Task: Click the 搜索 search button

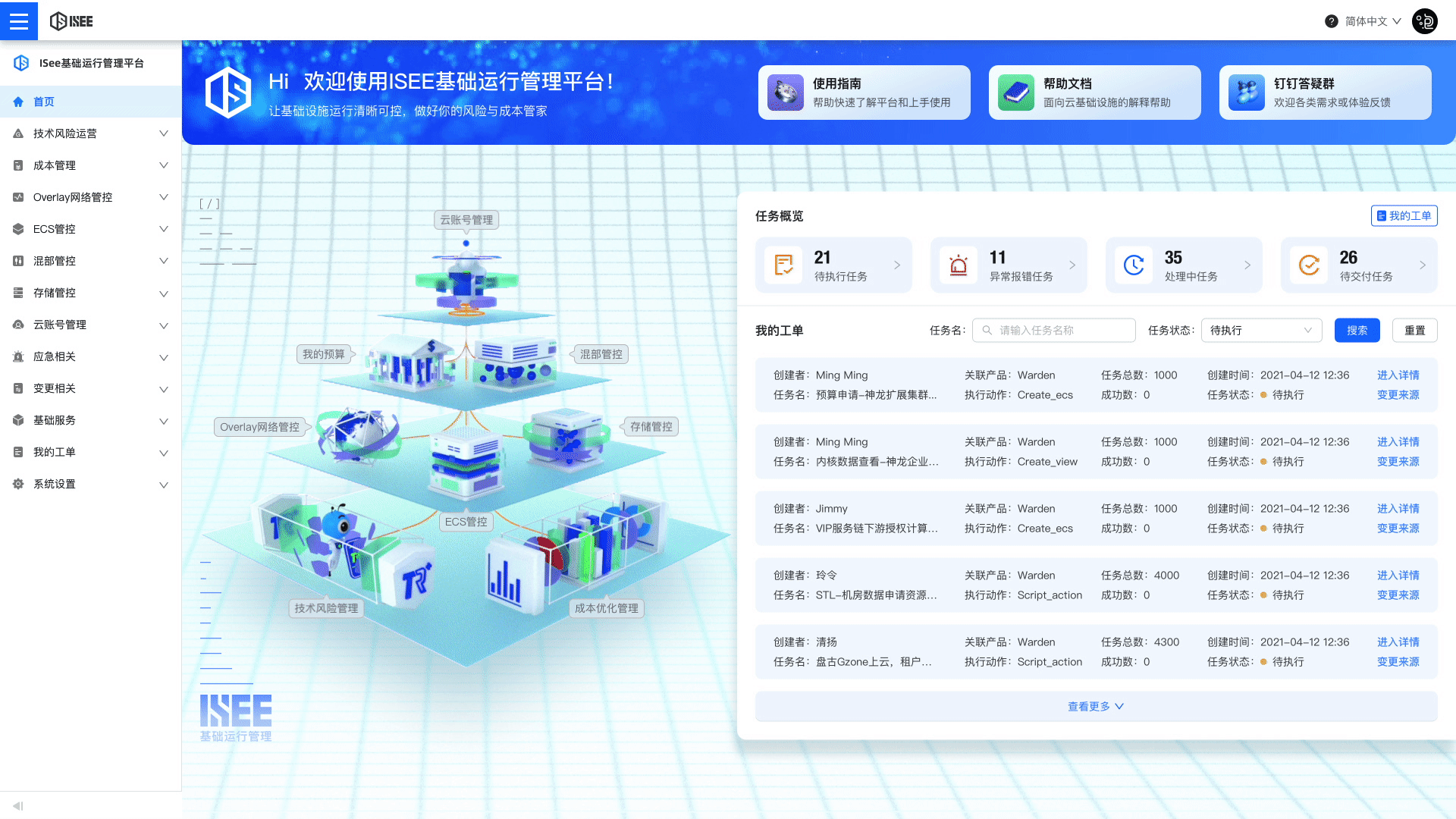Action: (1357, 330)
